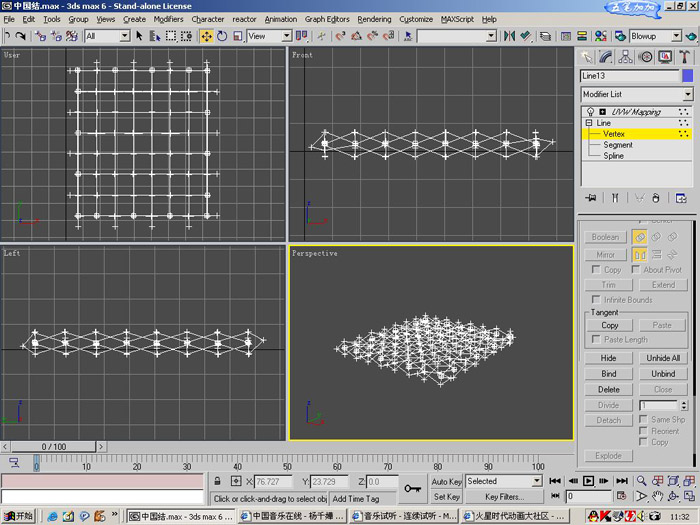
Task: Click the Divide value spinner arrows
Action: pos(684,405)
